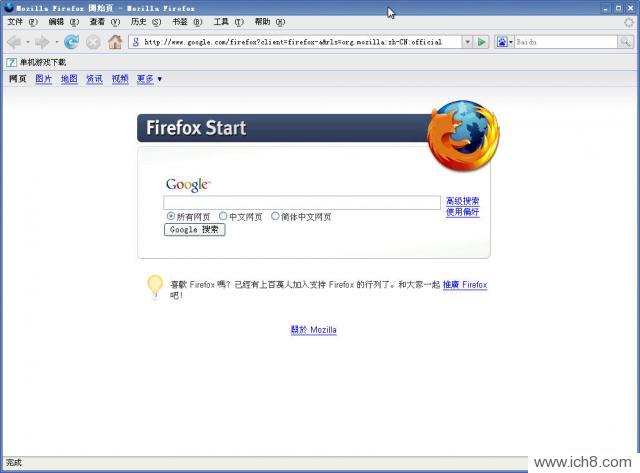Image resolution: width=640 pixels, height=473 pixels.
Task: Go to the Home page
Action: (x=115, y=42)
